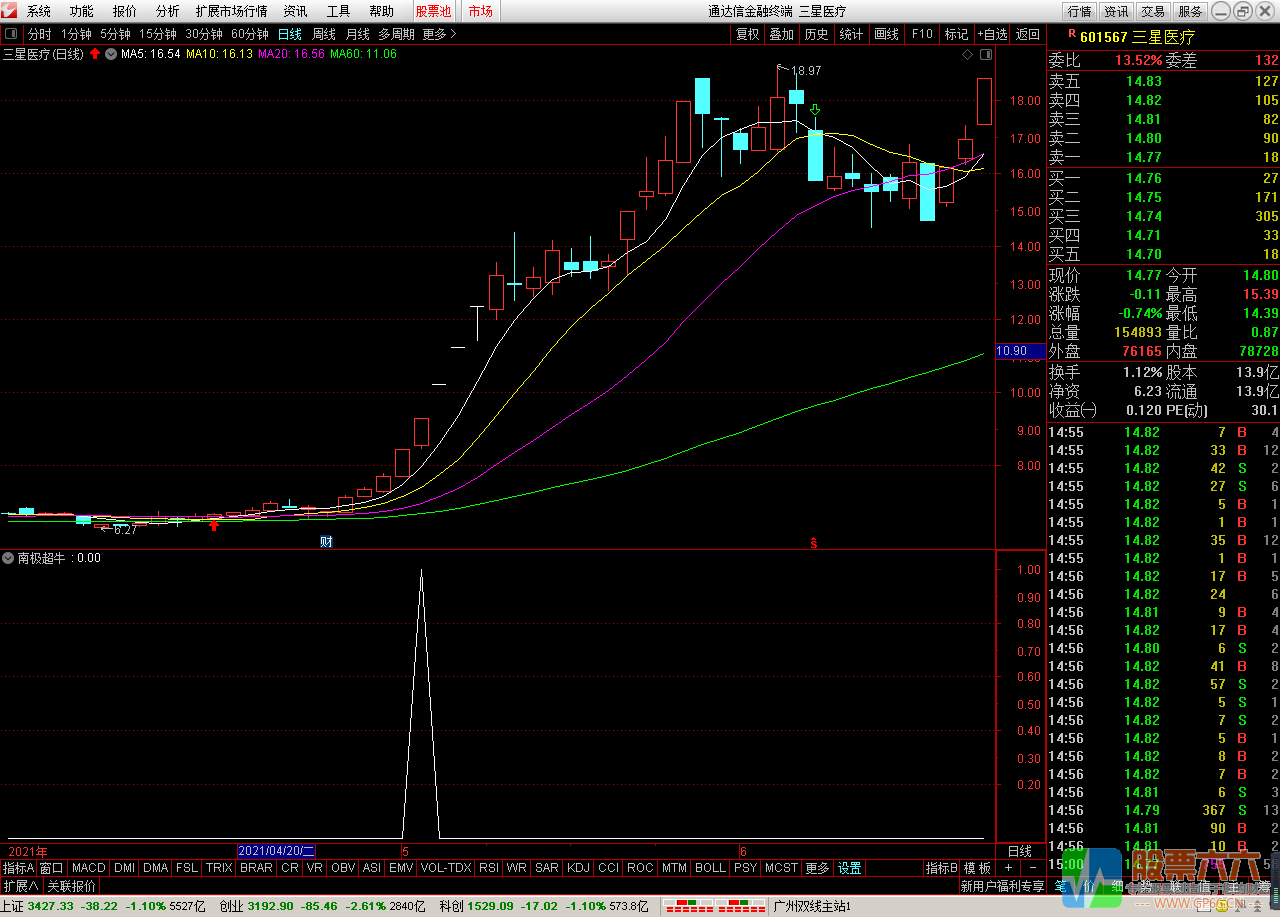Open the F10 company info

tap(922, 34)
